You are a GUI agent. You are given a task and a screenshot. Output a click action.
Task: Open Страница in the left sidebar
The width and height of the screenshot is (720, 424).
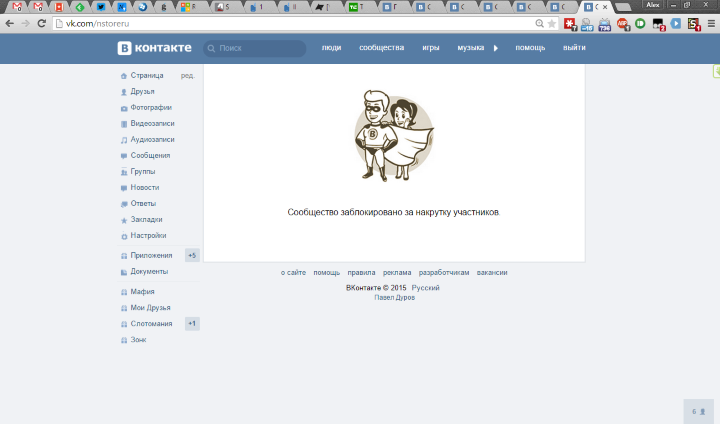pyautogui.click(x=147, y=75)
